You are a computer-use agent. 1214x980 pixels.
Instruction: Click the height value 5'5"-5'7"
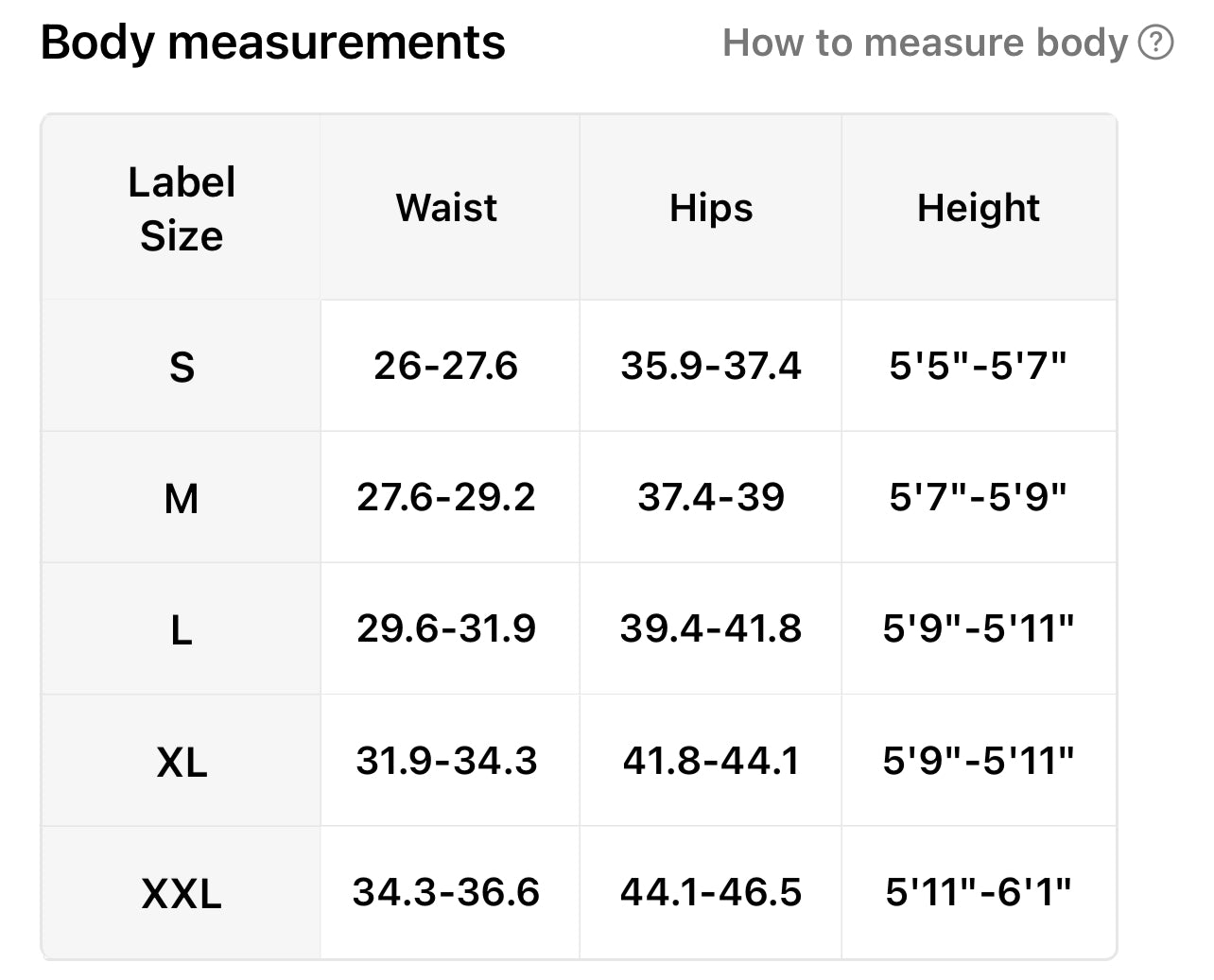(979, 366)
